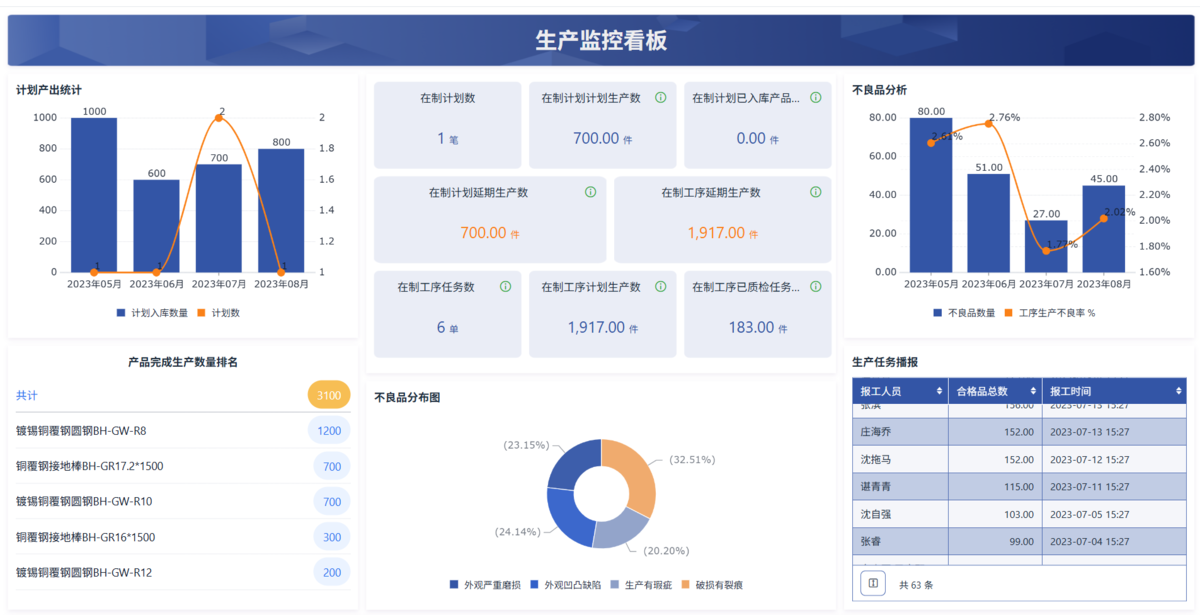Open the column layout icon below the table
This screenshot has height=615, width=1200.
pyautogui.click(x=873, y=584)
